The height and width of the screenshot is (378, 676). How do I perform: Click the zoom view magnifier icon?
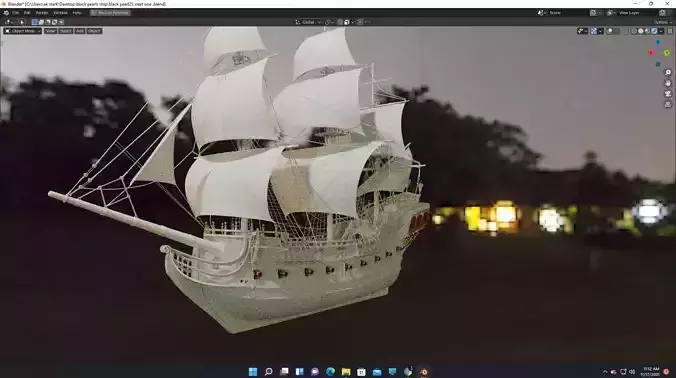tap(668, 72)
